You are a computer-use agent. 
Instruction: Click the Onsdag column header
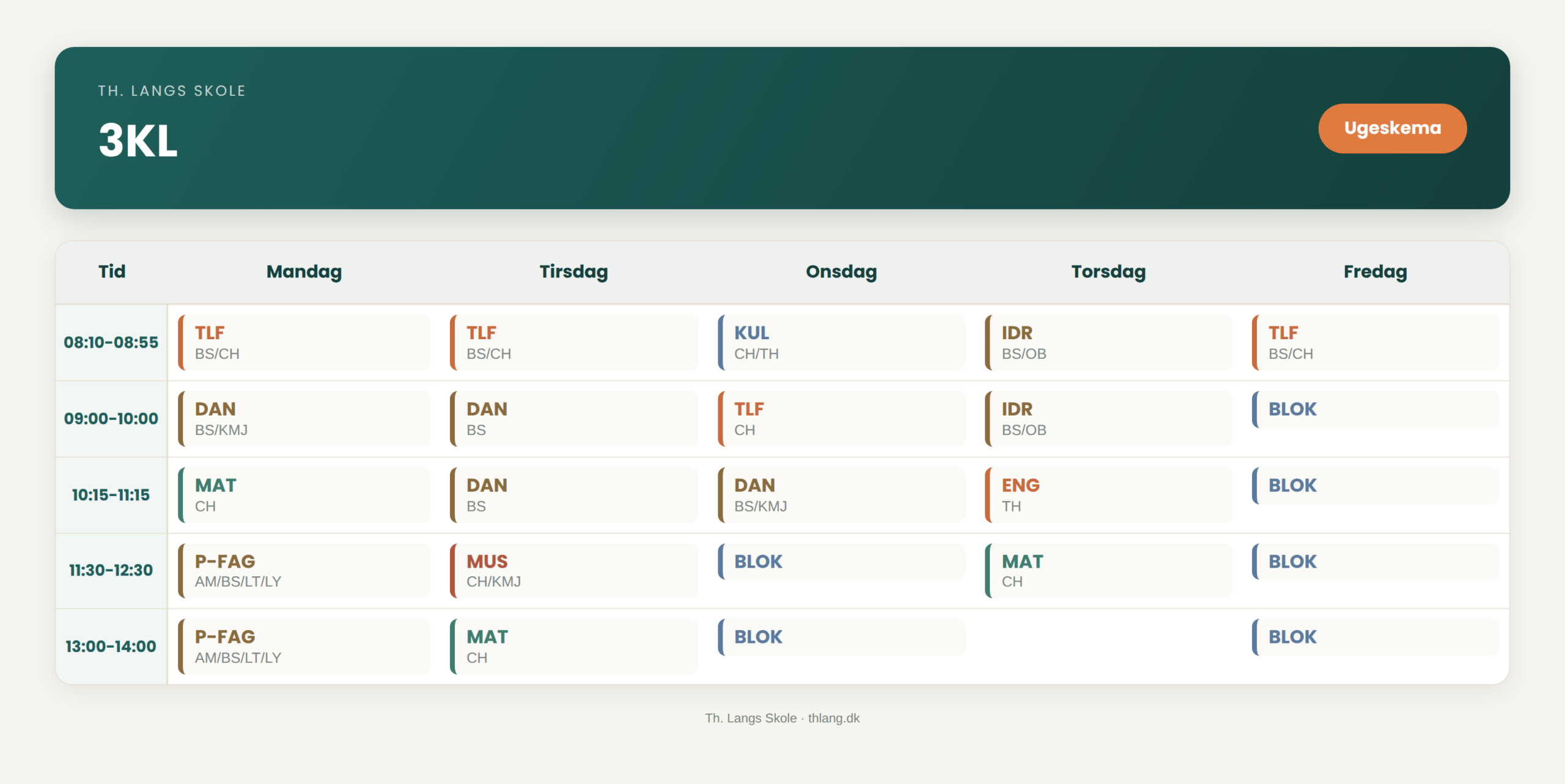pos(841,272)
